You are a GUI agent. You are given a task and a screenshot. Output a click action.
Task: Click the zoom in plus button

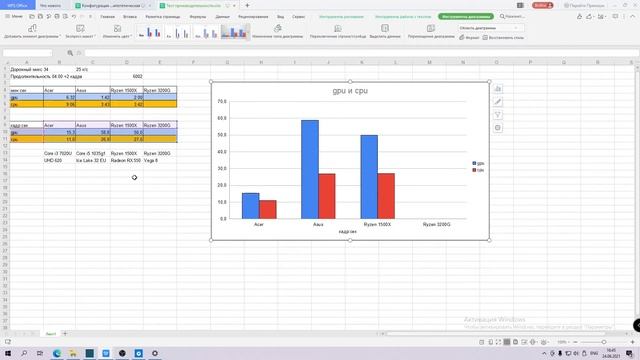632,342
